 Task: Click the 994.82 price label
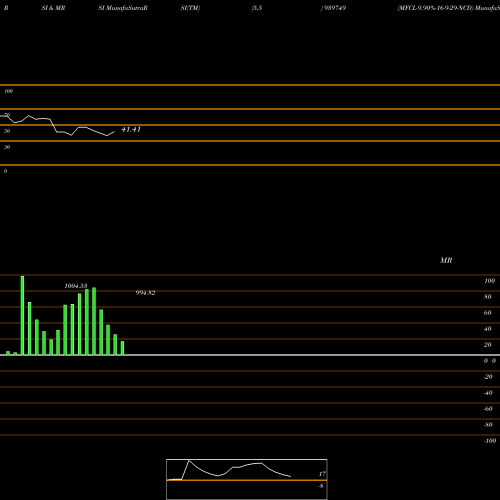click(x=145, y=293)
